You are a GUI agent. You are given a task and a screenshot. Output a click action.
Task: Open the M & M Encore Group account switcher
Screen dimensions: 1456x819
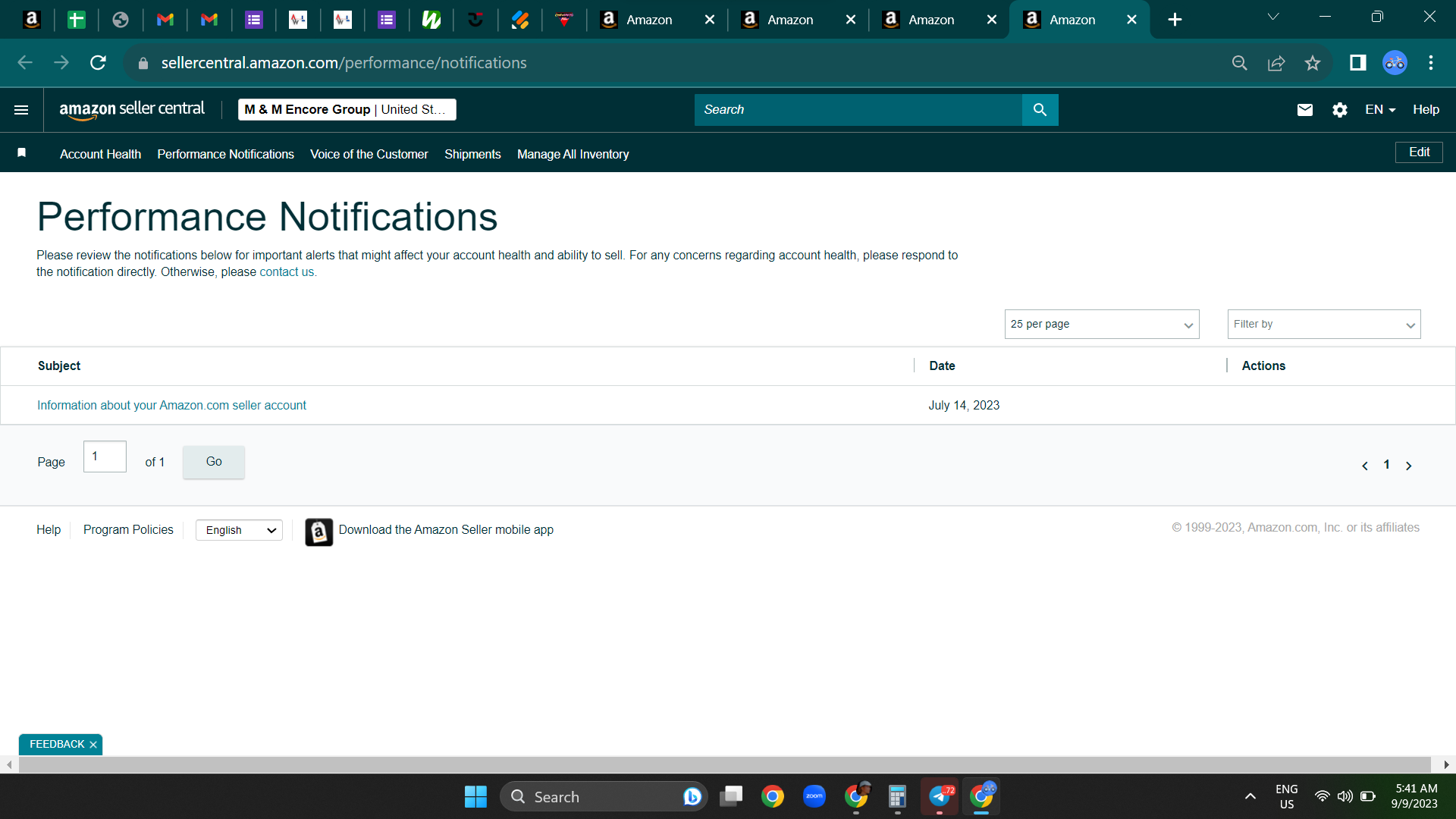[347, 110]
